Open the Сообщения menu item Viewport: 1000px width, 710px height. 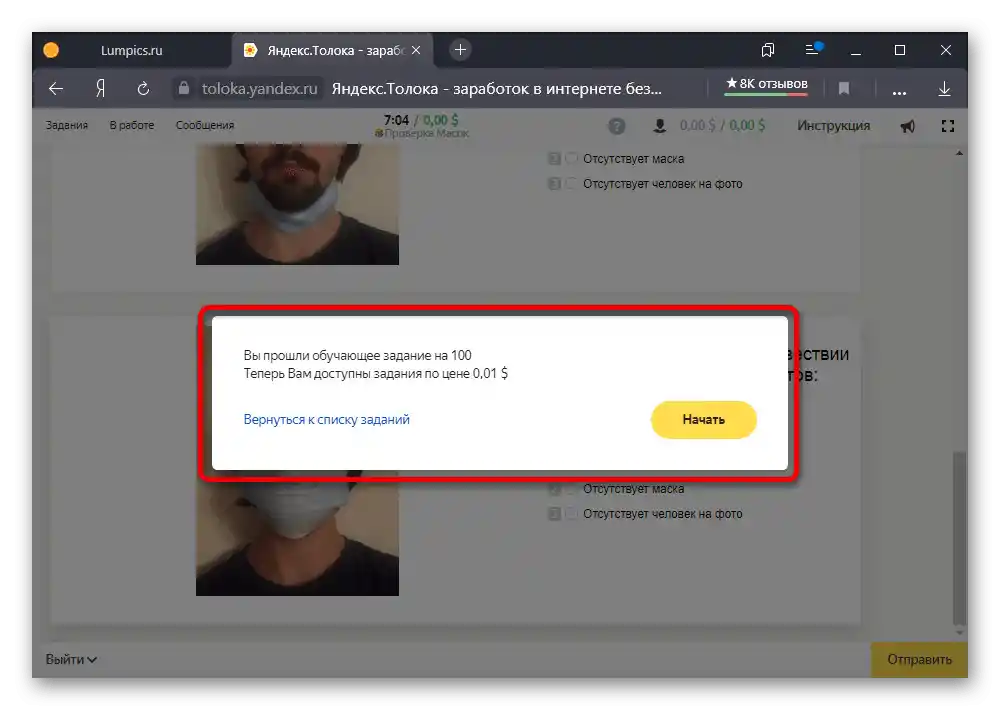tap(205, 125)
